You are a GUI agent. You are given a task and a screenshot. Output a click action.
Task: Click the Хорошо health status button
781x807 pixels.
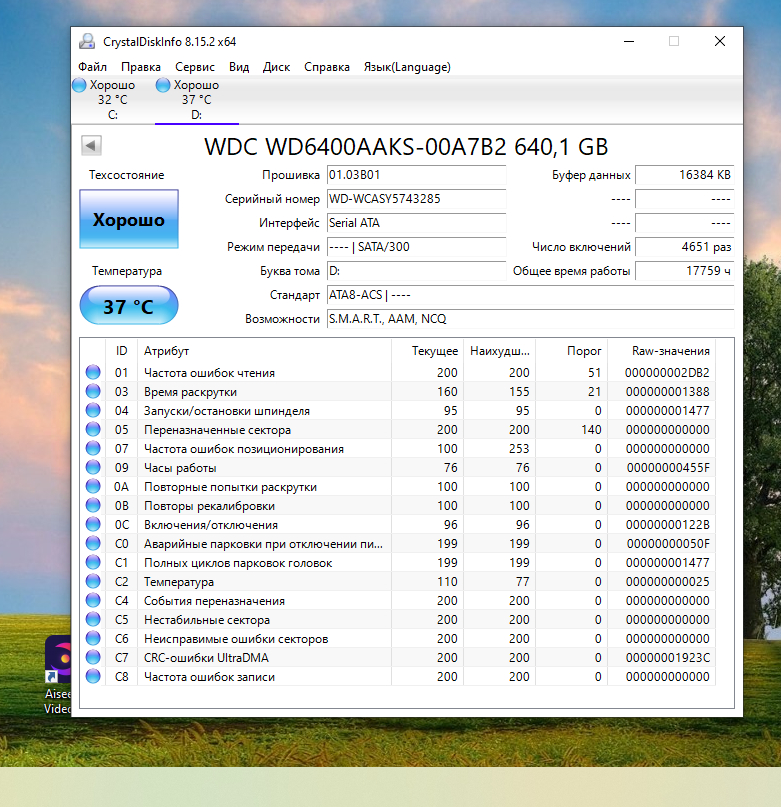pos(129,219)
